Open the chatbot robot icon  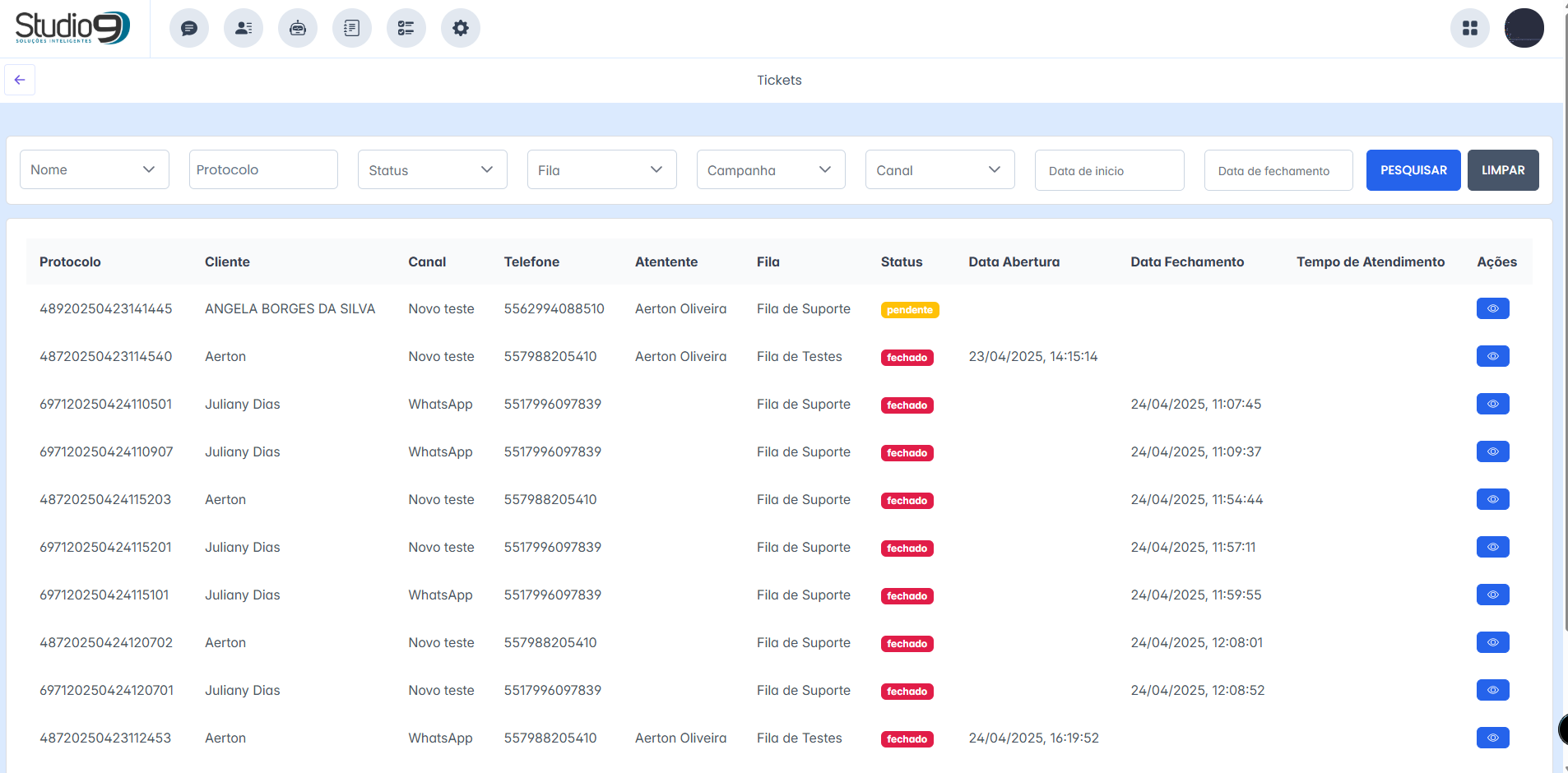click(298, 28)
